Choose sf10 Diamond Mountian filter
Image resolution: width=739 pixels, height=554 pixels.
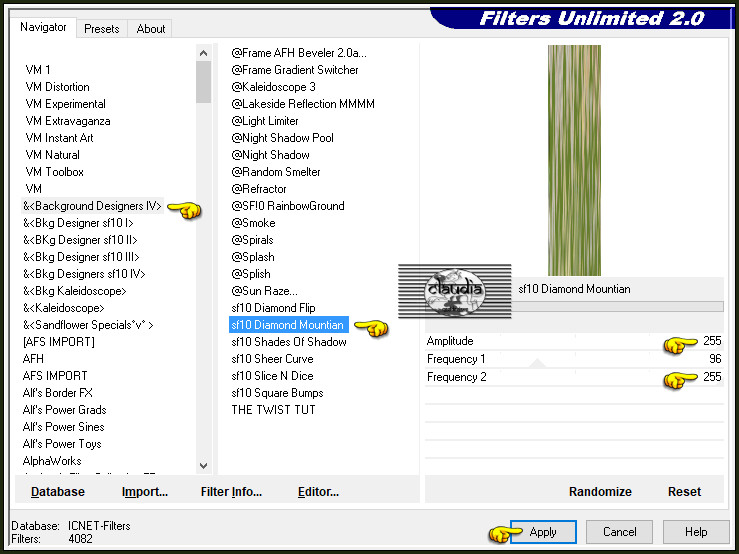(x=288, y=324)
